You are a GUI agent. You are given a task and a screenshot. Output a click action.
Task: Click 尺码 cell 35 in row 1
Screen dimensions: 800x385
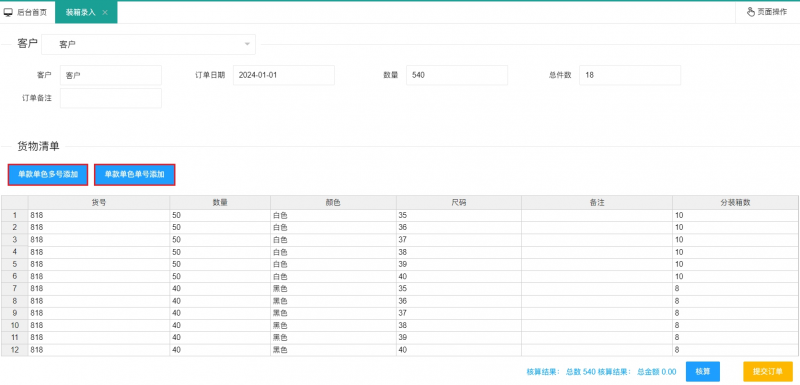[459, 215]
